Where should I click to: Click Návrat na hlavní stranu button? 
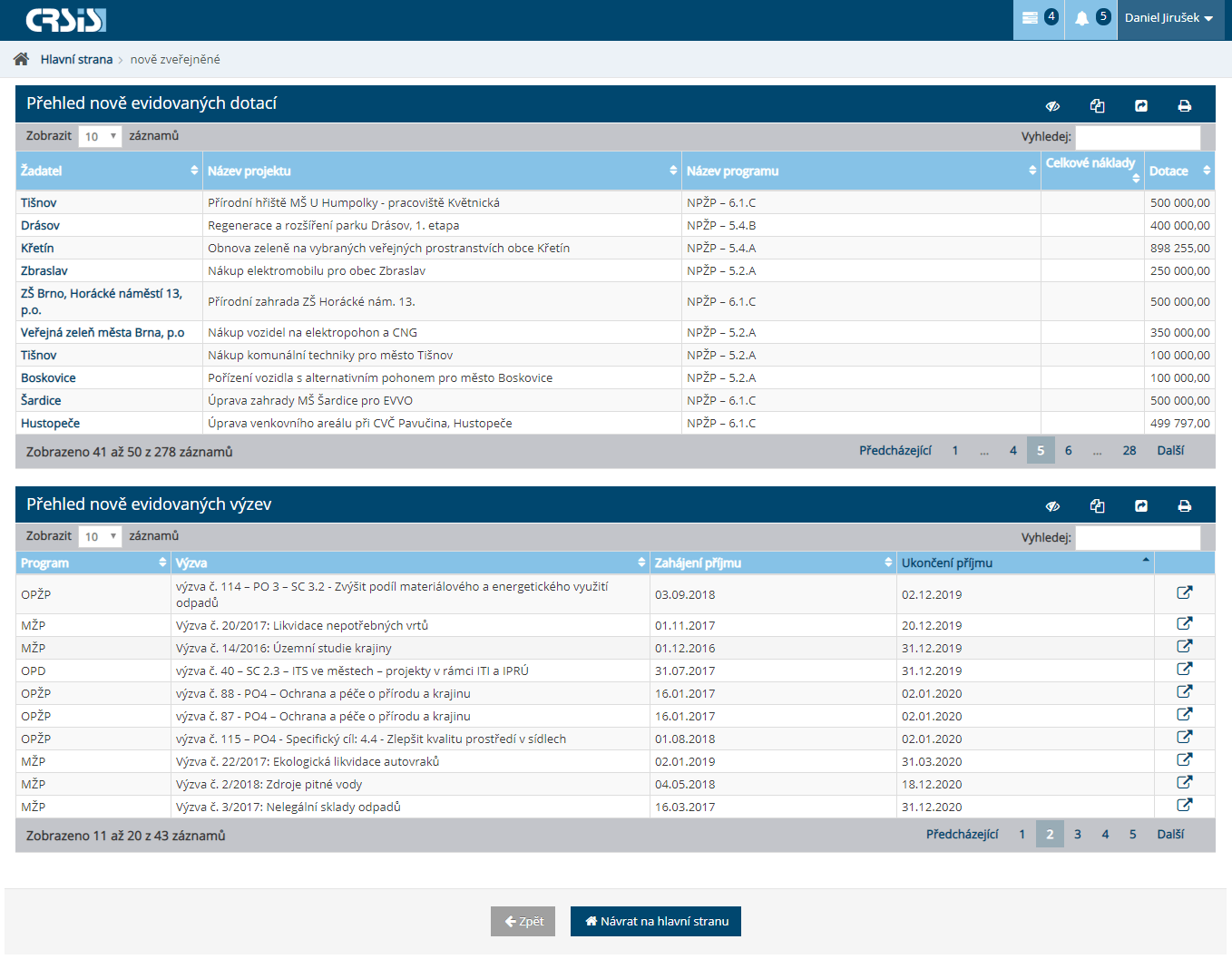pos(655,922)
